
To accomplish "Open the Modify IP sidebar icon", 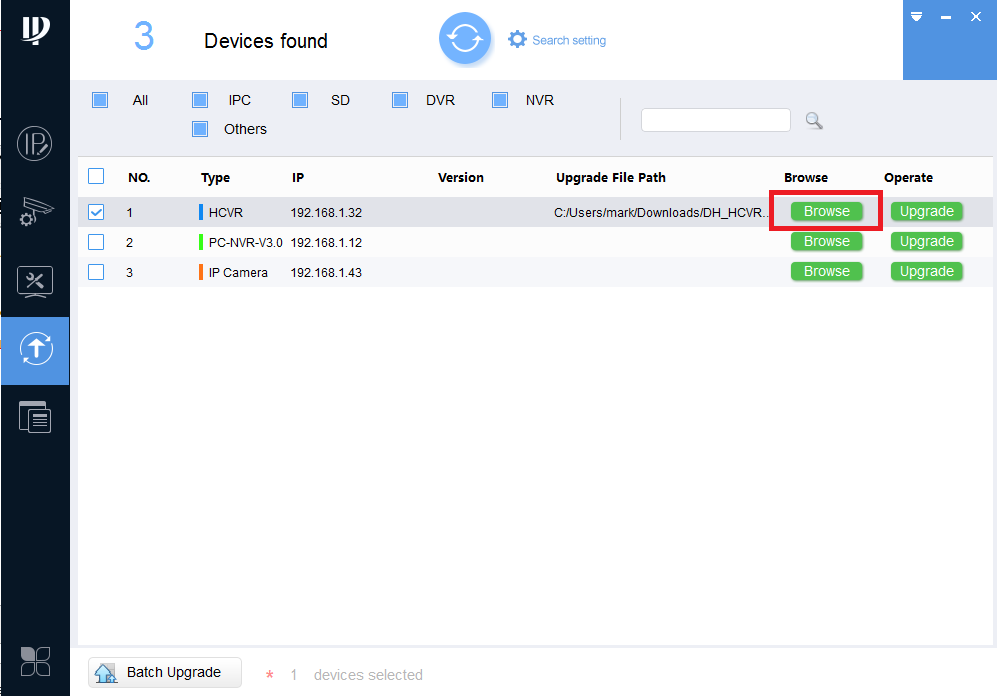I will click(34, 144).
